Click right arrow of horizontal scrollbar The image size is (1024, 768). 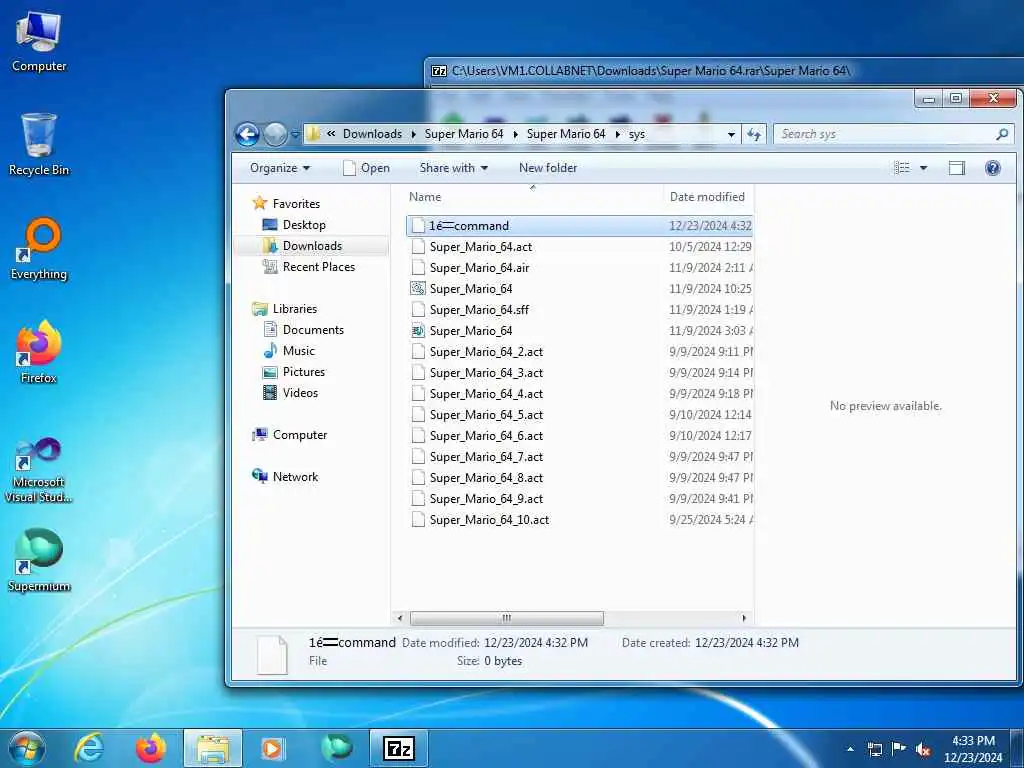tap(744, 618)
